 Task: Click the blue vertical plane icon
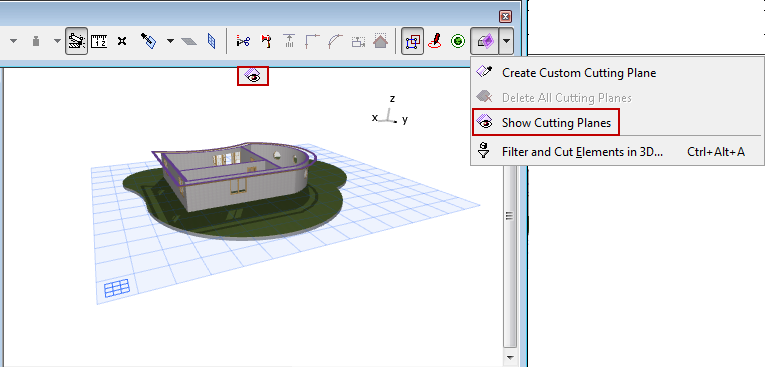point(211,41)
